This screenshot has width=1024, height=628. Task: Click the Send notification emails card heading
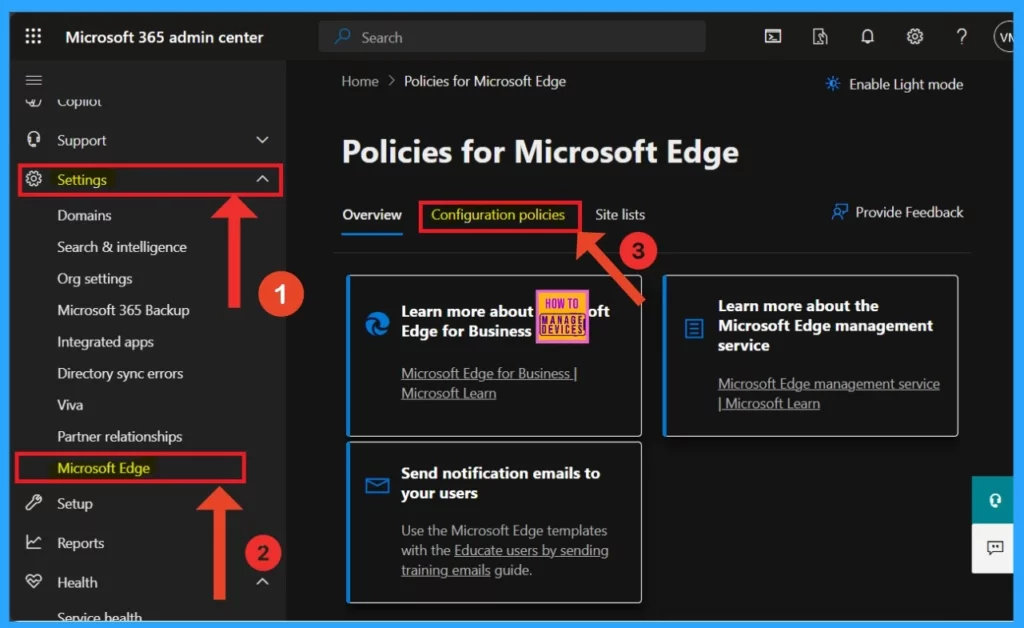pos(500,483)
